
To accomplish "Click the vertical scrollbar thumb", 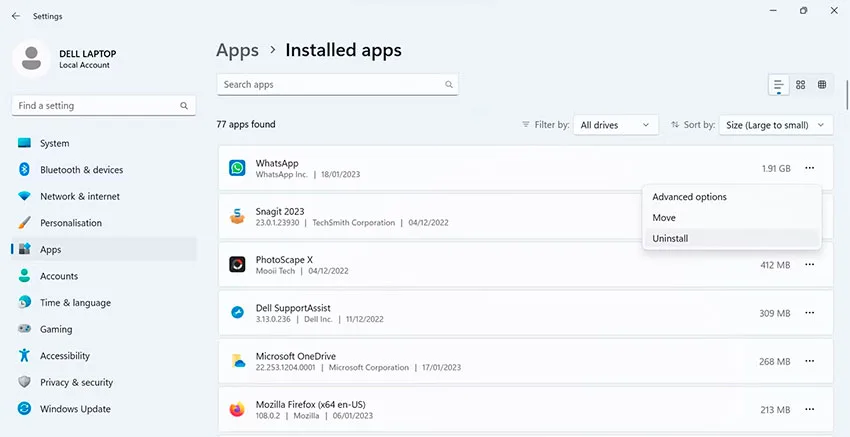I will pos(847,95).
